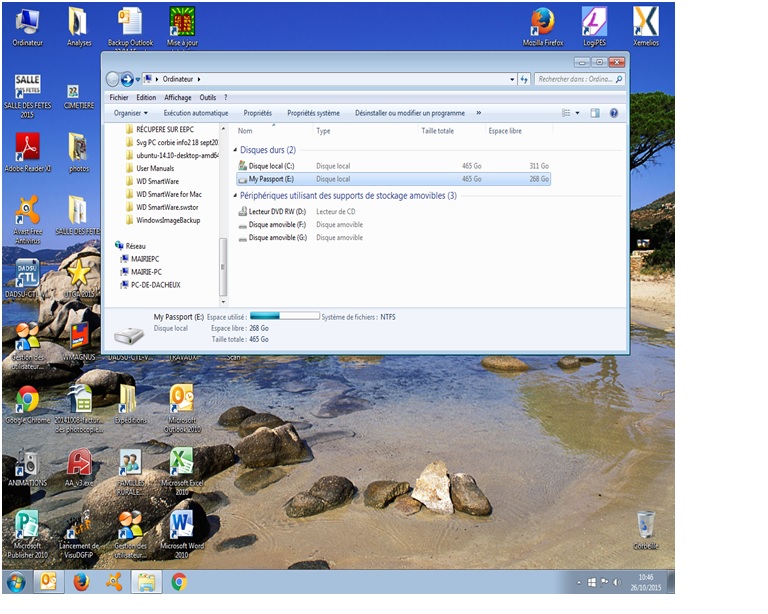Screen dimensions: 768x614
Task: Click the explorer help question mark icon
Action: (614, 113)
